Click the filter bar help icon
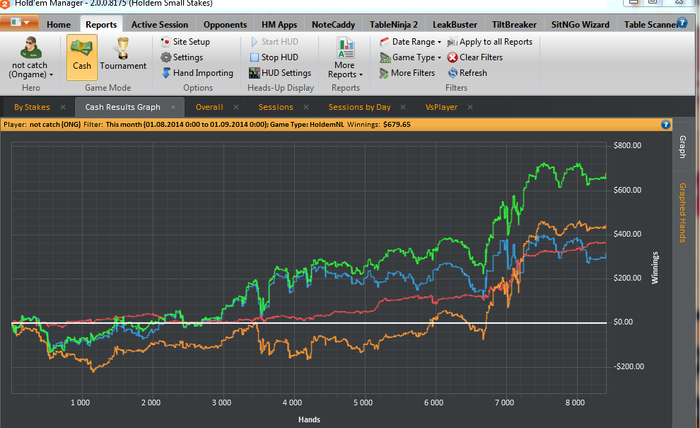700x428 pixels. (x=666, y=125)
